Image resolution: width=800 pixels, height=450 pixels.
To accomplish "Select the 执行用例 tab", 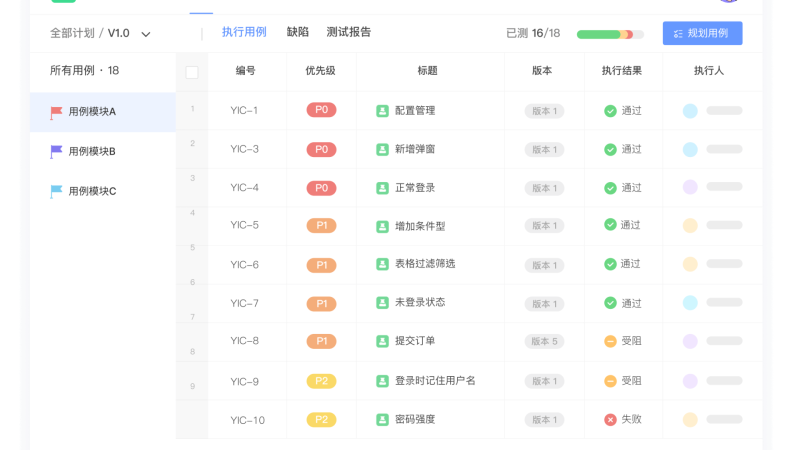I will pyautogui.click(x=244, y=32).
